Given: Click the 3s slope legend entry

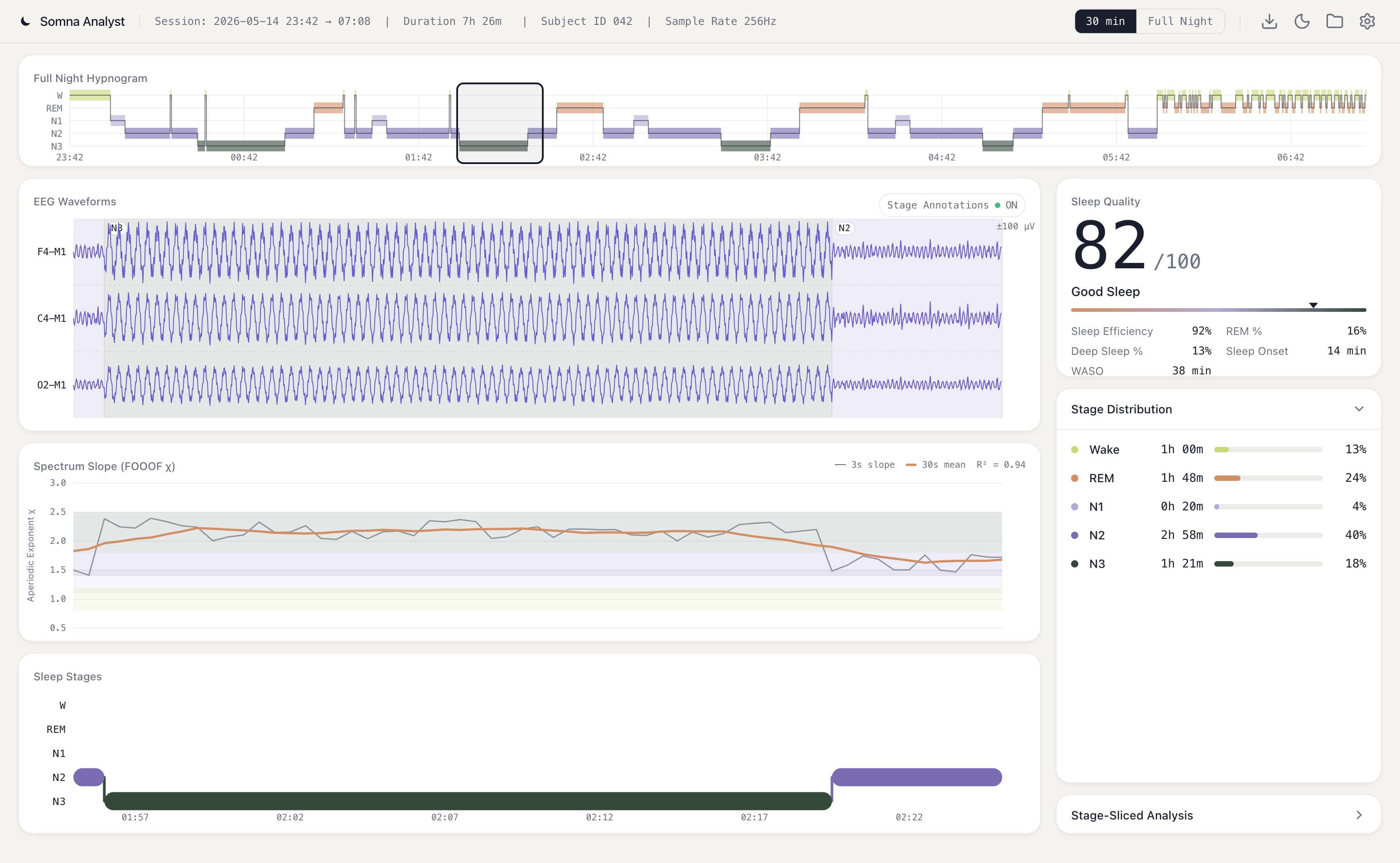Looking at the screenshot, I should pyautogui.click(x=865, y=465).
